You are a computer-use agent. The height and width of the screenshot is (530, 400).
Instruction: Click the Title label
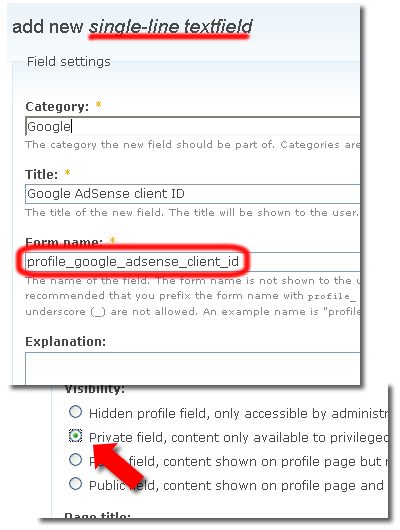tap(42, 175)
